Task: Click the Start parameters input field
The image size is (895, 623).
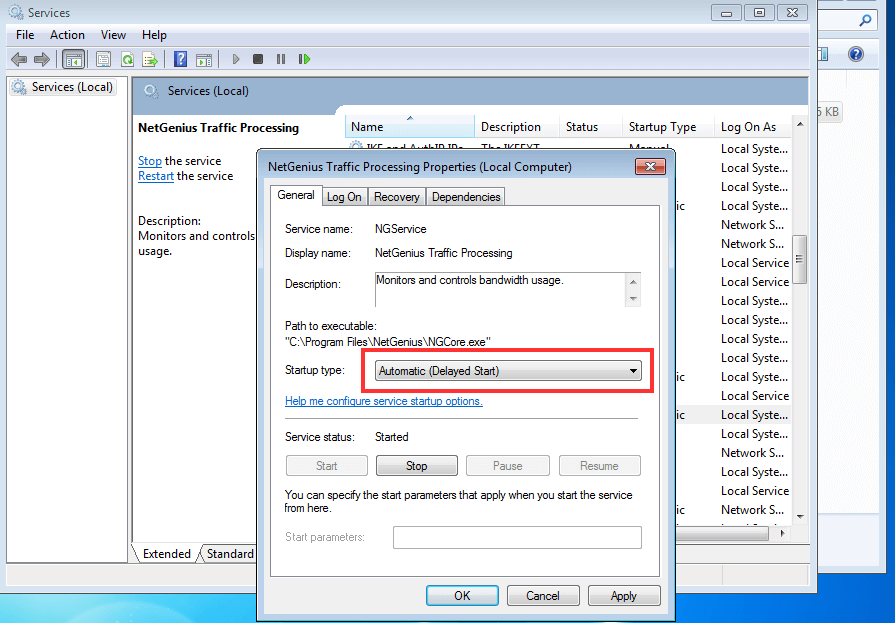Action: 517,537
